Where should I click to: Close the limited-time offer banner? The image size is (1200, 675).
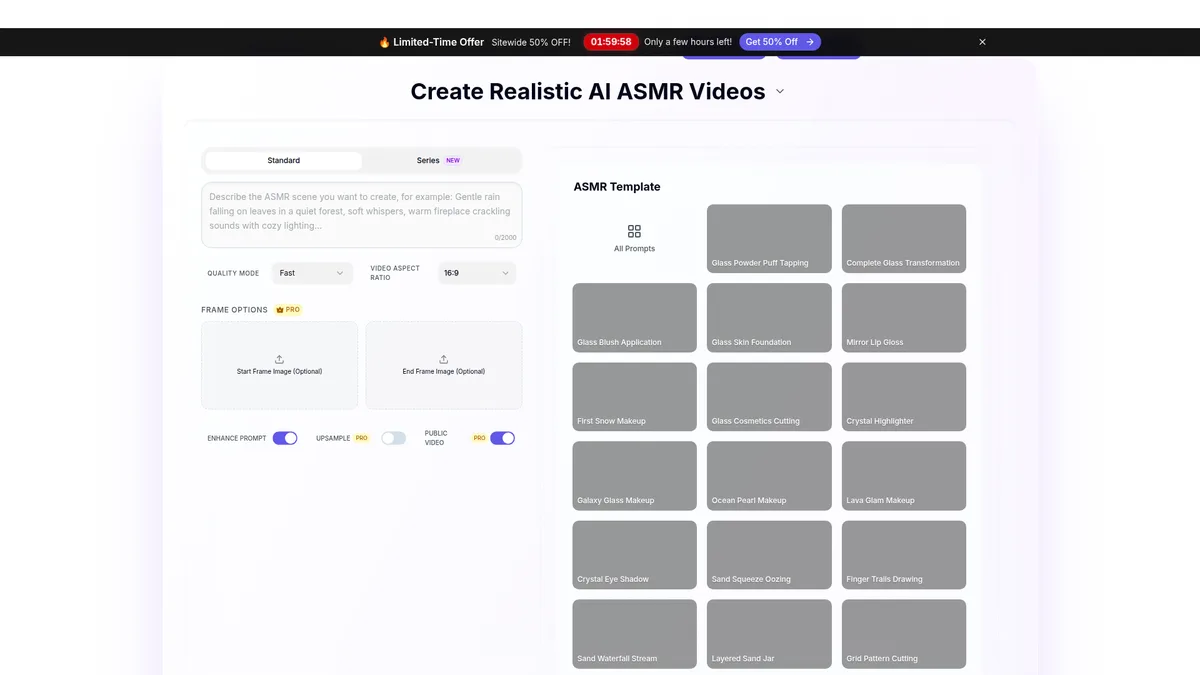pyautogui.click(x=982, y=42)
